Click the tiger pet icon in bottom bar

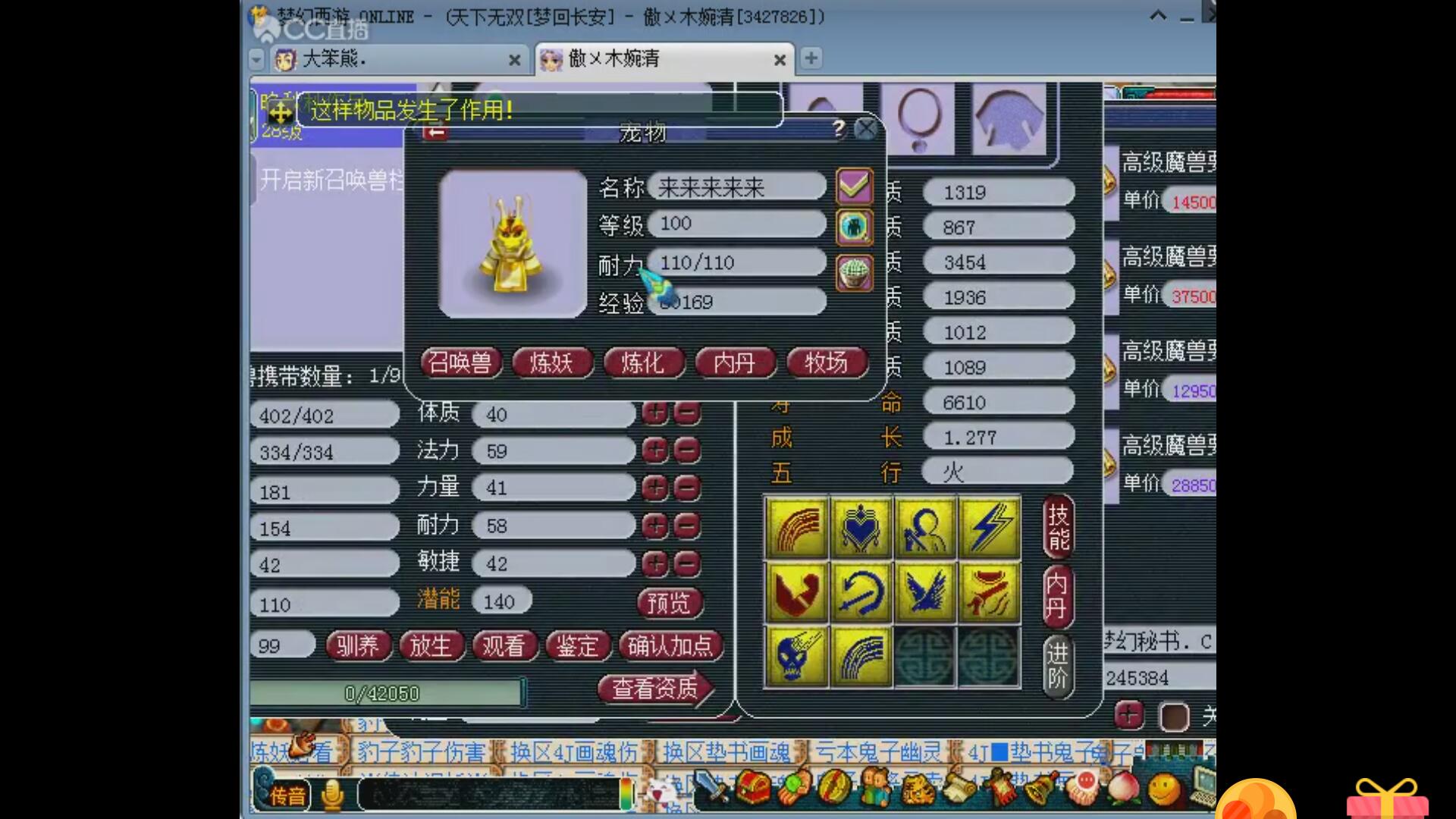[917, 789]
